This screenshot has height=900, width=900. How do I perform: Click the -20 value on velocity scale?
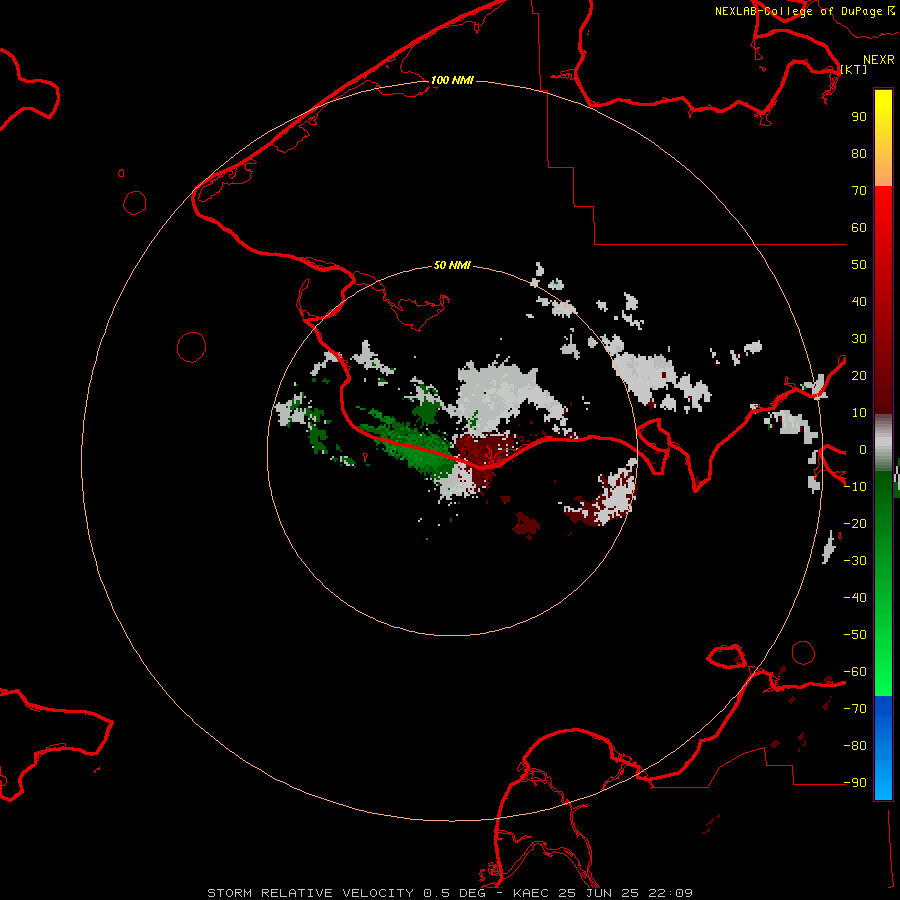(x=855, y=523)
